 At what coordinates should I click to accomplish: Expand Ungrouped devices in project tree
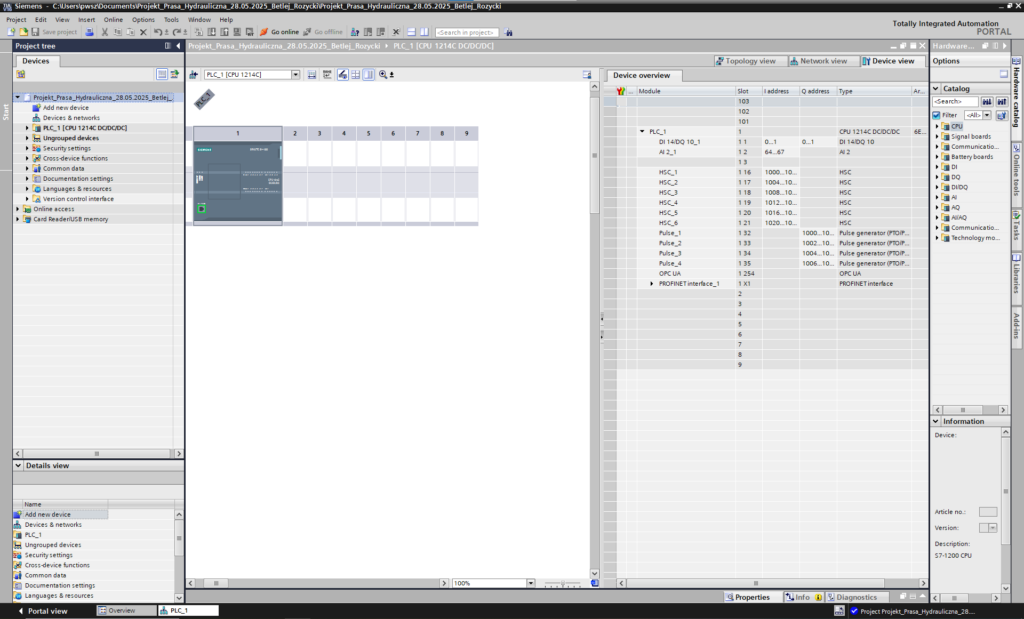pos(27,138)
